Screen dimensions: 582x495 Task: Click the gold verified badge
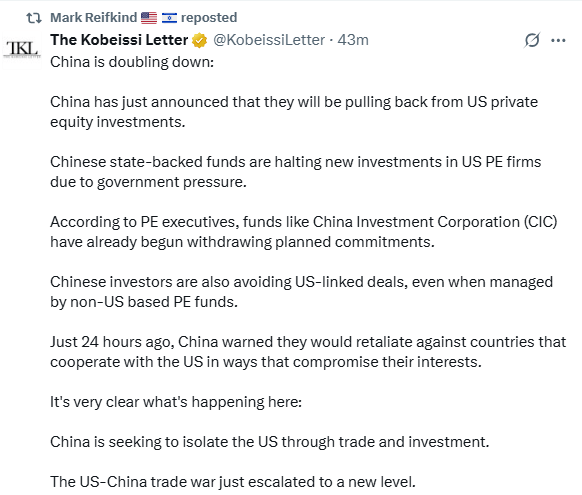click(199, 40)
